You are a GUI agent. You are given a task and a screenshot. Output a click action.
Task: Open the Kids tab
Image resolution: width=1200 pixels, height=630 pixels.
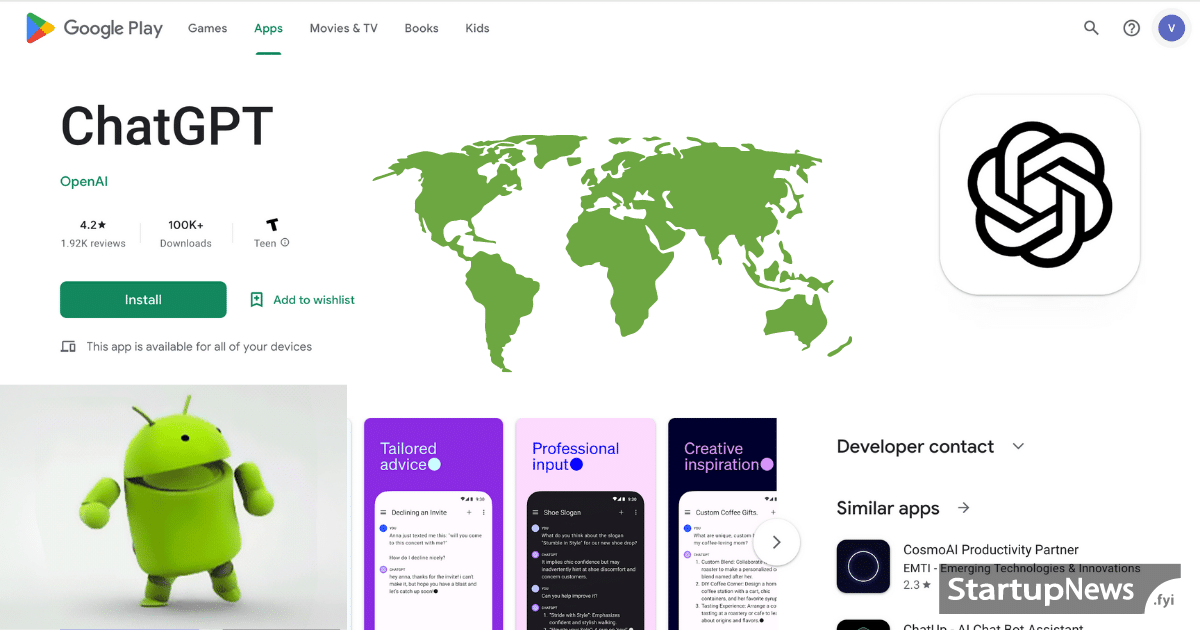477,28
